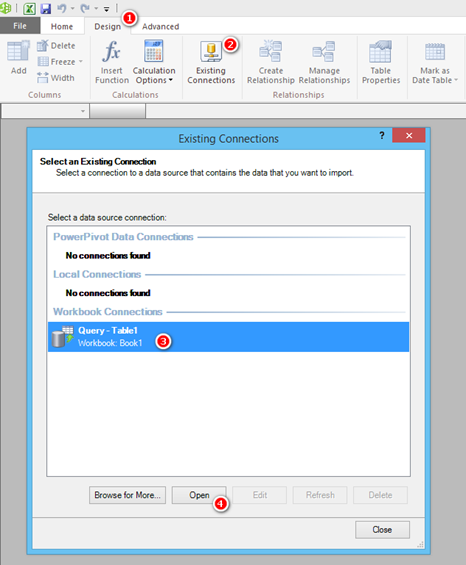The image size is (466, 565).
Task: Open the Insert Function fx tool
Action: [x=112, y=62]
